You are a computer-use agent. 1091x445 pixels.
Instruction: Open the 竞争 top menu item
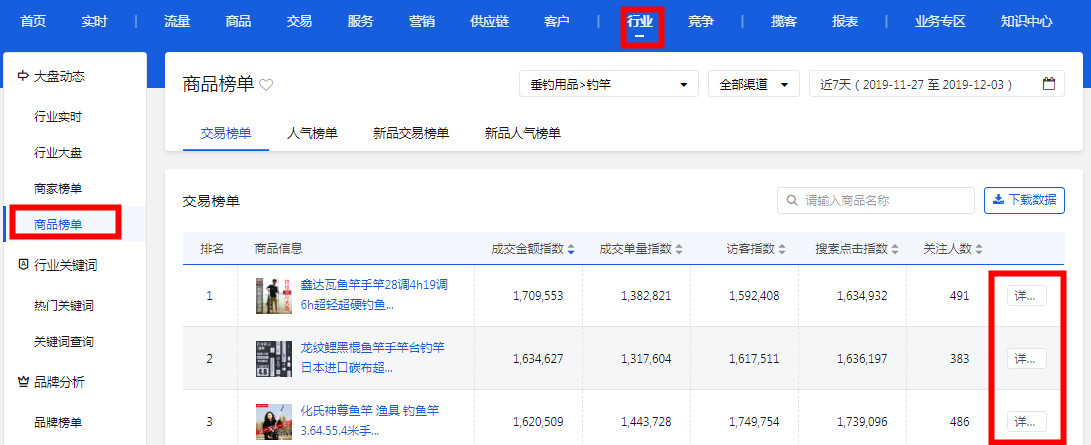[x=701, y=21]
